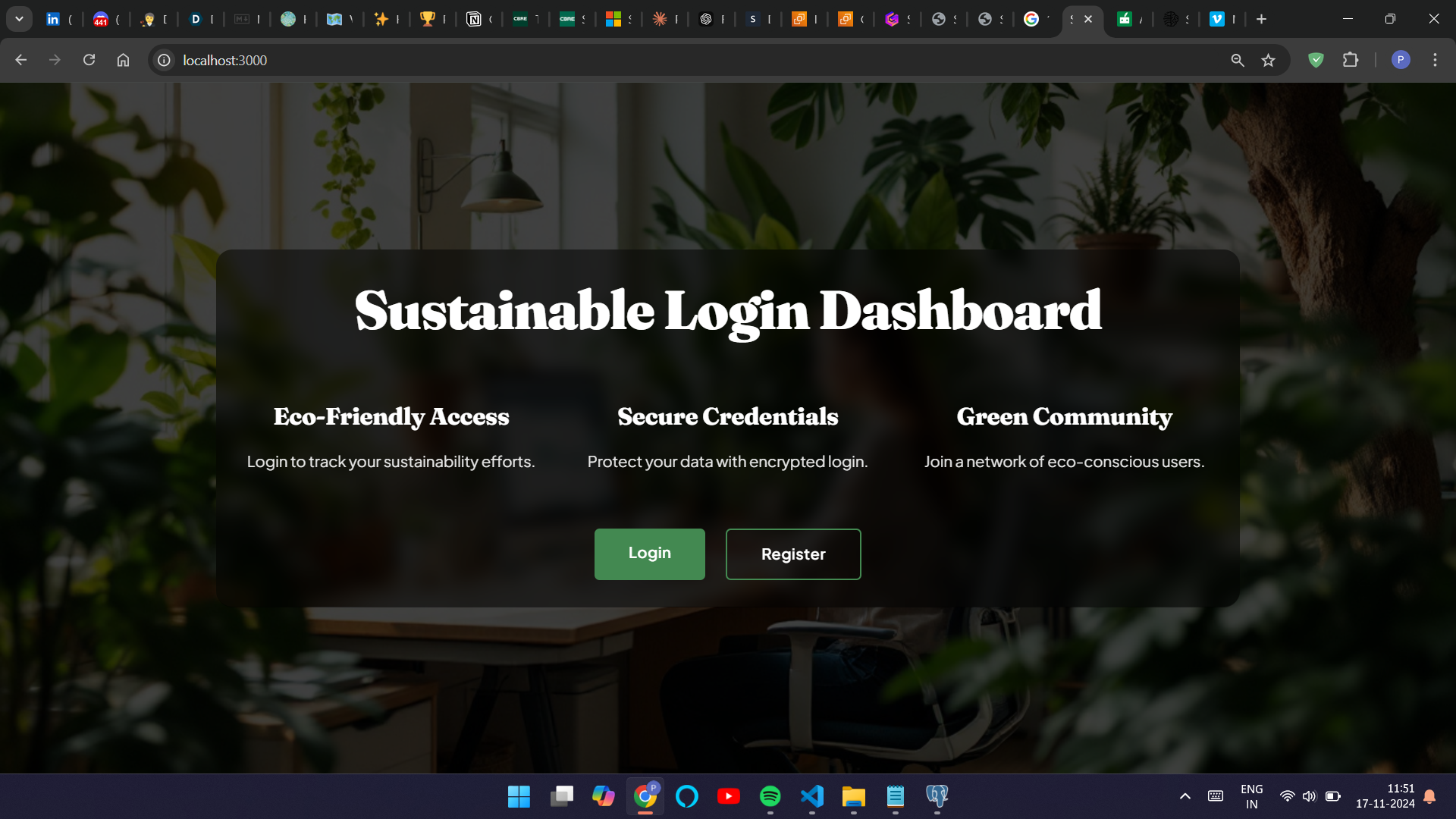This screenshot has width=1456, height=819.
Task: Open the extensions puzzle icon
Action: pos(1352,60)
